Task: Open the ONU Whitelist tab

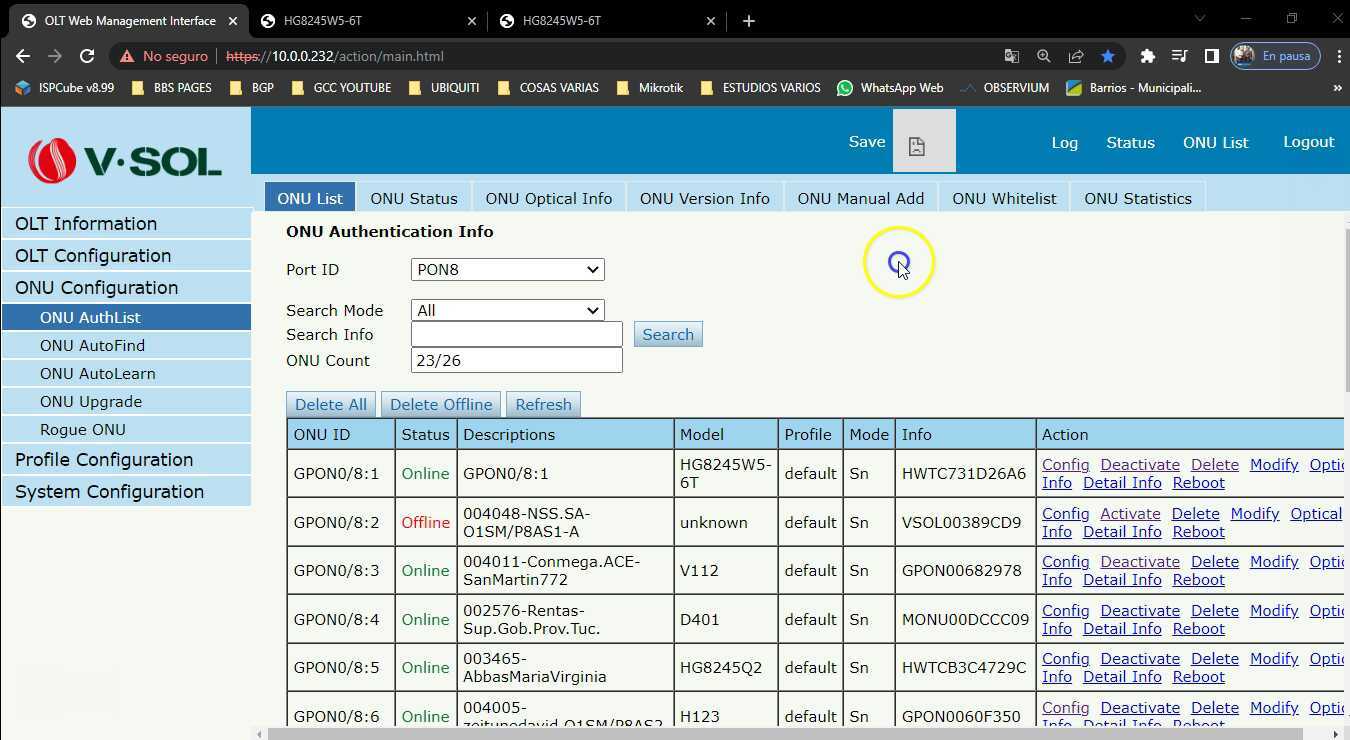Action: pos(1003,198)
